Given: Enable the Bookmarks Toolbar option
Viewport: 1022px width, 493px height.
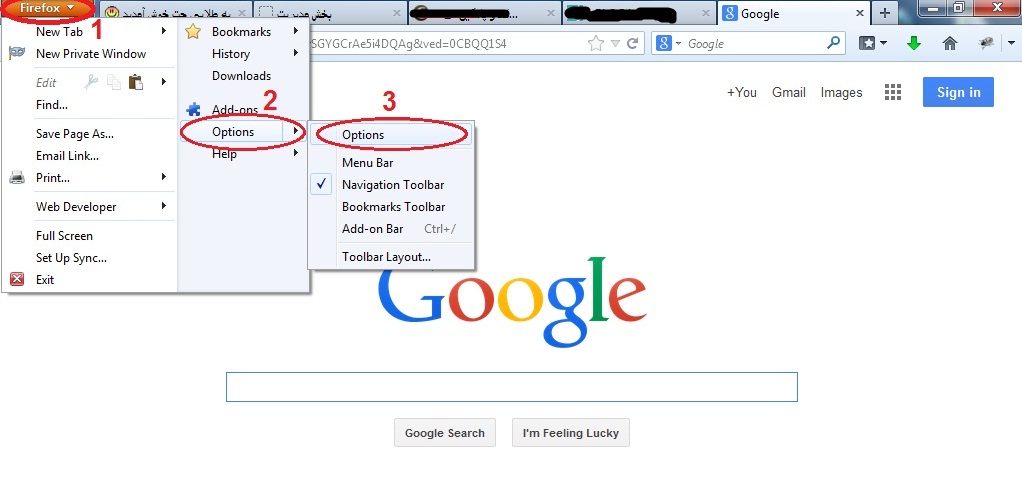Looking at the screenshot, I should pyautogui.click(x=391, y=207).
